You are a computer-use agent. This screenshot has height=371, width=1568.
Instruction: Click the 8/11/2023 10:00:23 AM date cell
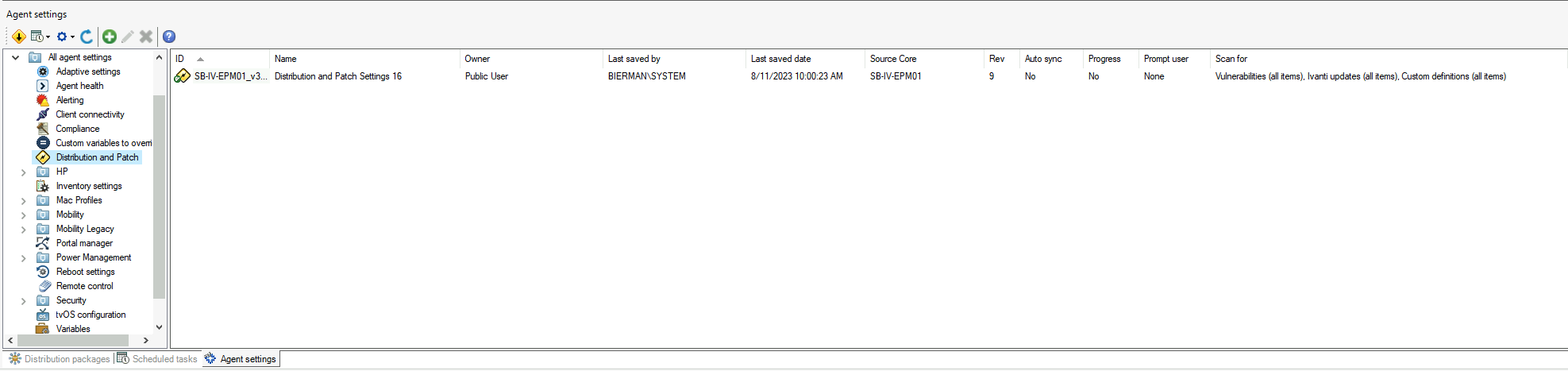tap(797, 76)
